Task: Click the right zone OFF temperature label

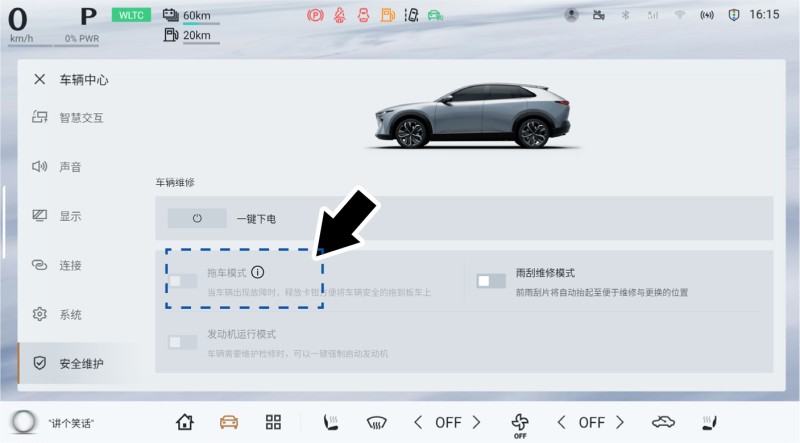Action: 591,423
